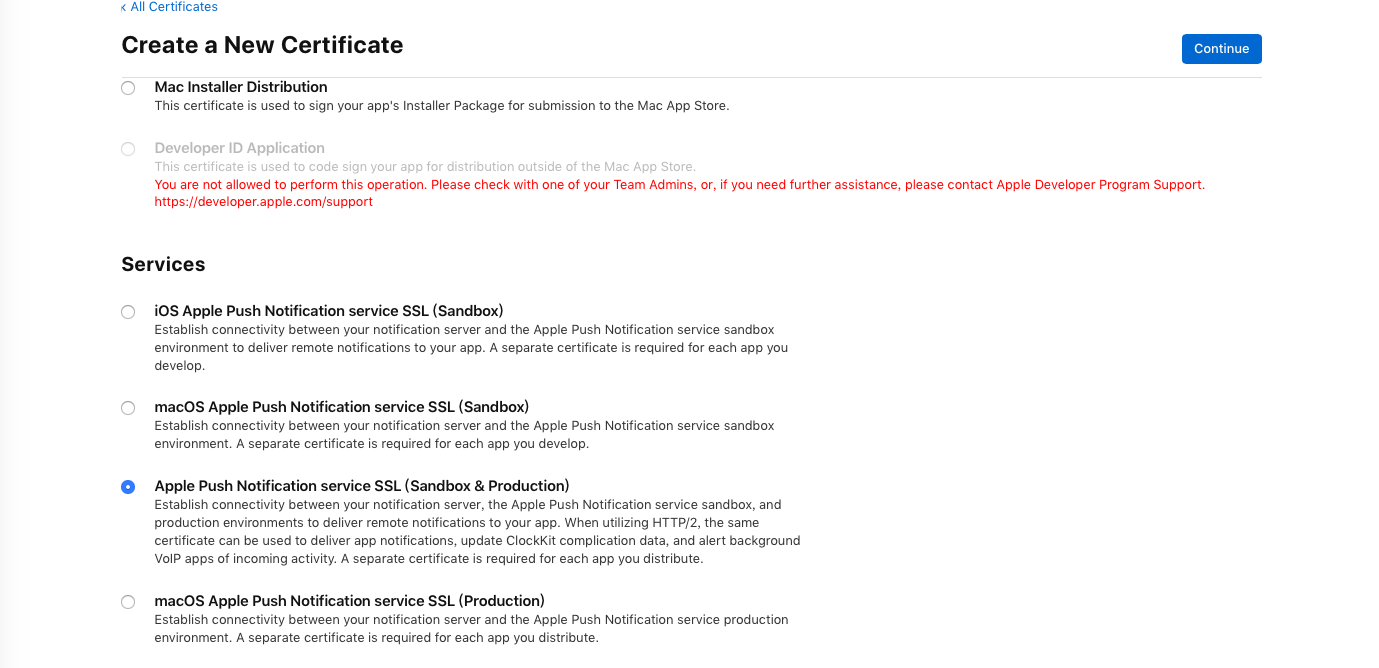This screenshot has width=1379, height=668.
Task: Click the description under Mac Installer Distribution
Action: tap(441, 106)
